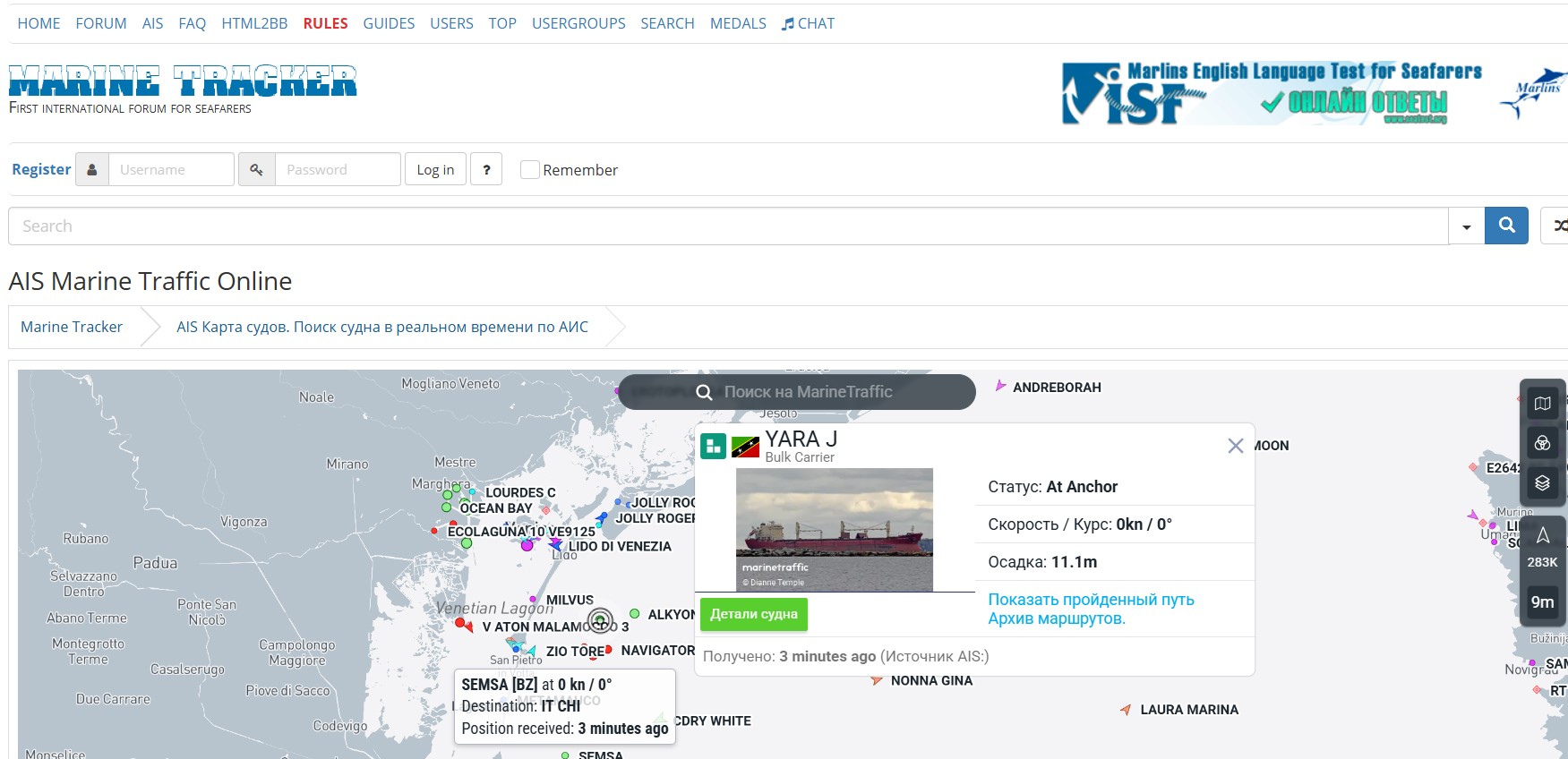
Task: Open the YARA J ship photo
Action: point(835,530)
